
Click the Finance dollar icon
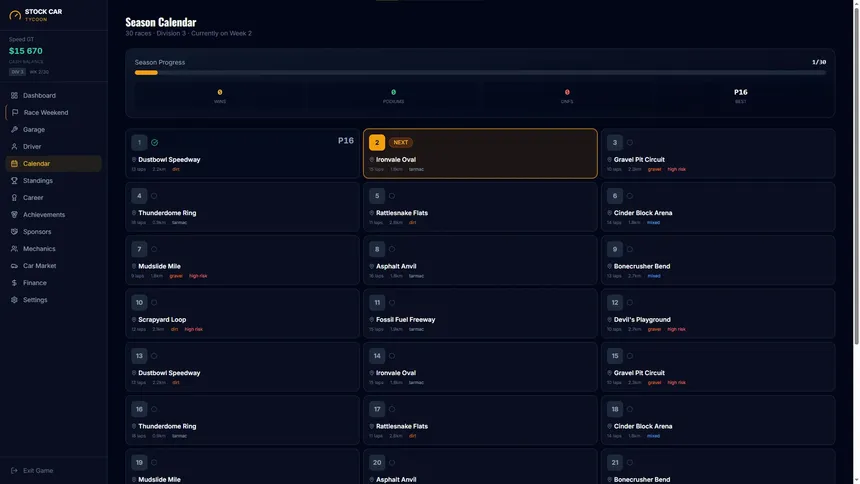pyautogui.click(x=14, y=283)
